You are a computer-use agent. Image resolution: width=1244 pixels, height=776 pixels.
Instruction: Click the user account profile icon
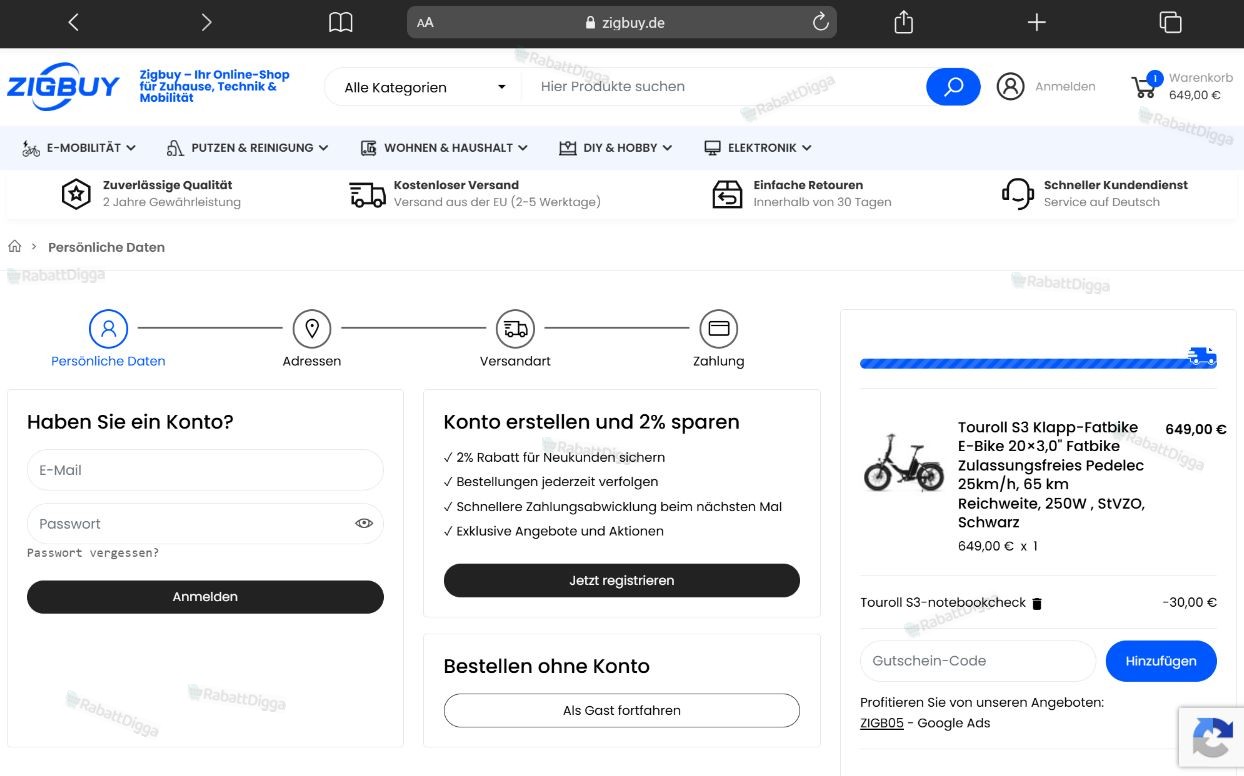[x=1011, y=87]
